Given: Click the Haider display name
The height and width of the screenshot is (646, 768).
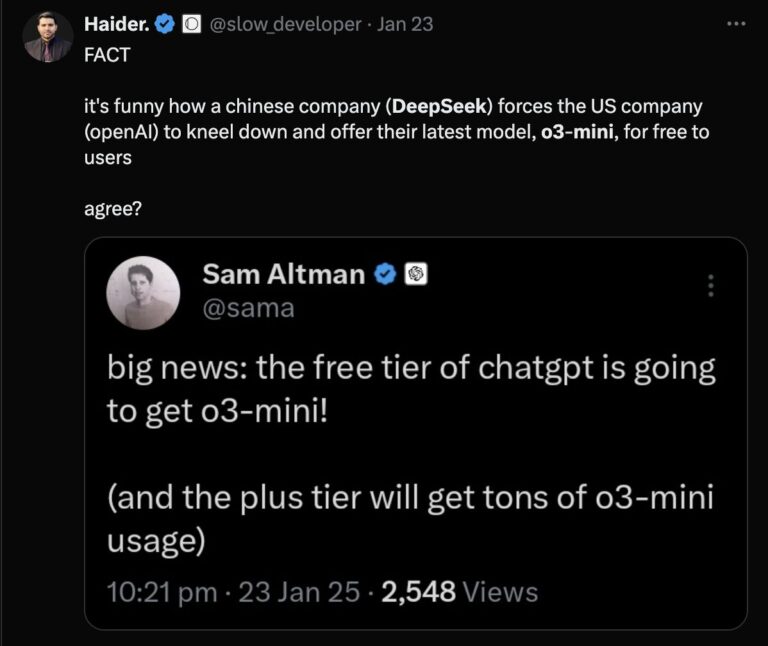Looking at the screenshot, I should point(115,24).
